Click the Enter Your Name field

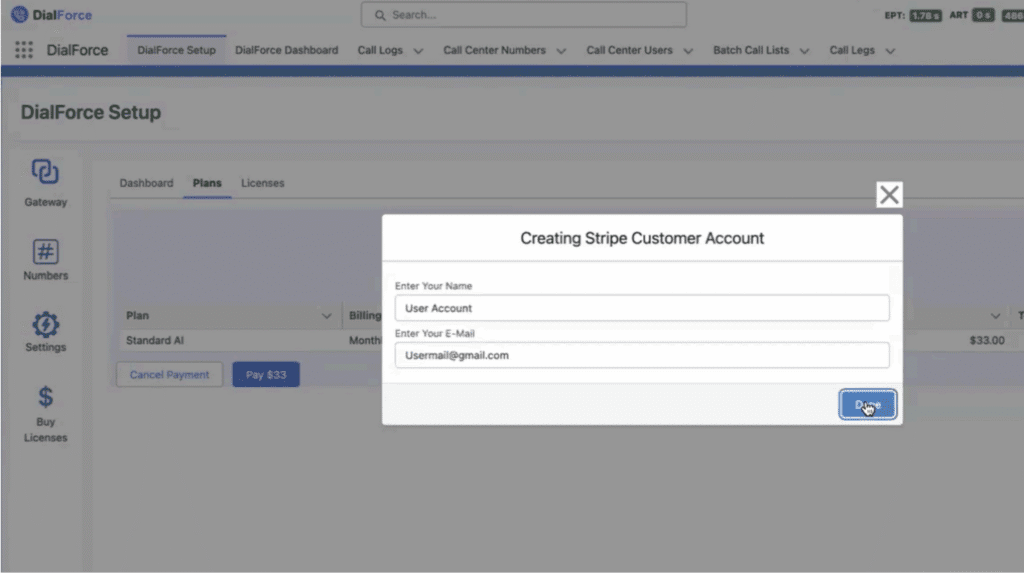pos(641,308)
